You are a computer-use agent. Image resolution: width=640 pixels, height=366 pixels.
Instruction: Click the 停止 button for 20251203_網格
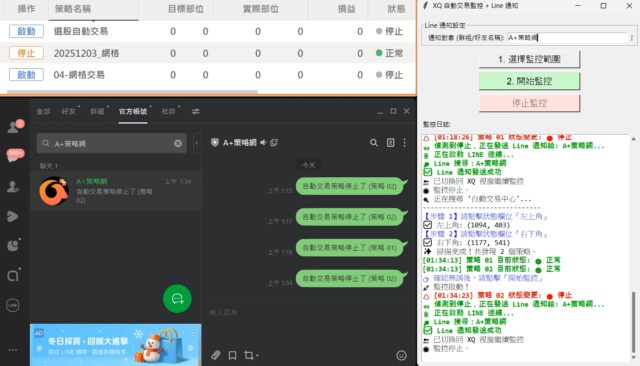point(27,53)
